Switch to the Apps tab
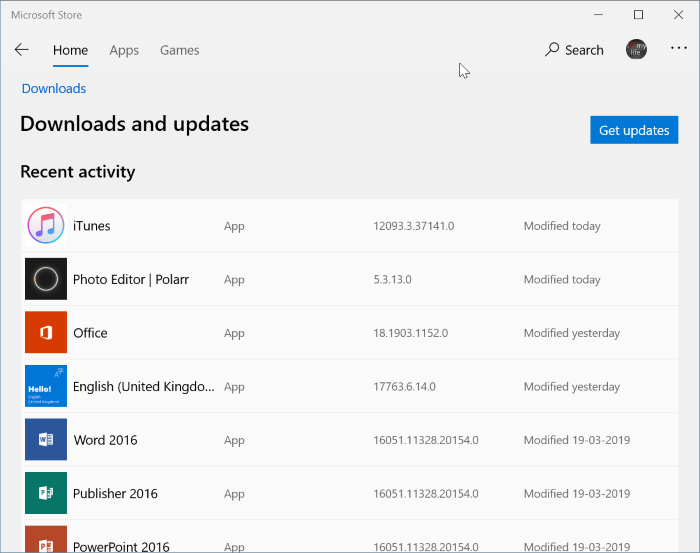The height and width of the screenshot is (553, 700). click(x=124, y=50)
